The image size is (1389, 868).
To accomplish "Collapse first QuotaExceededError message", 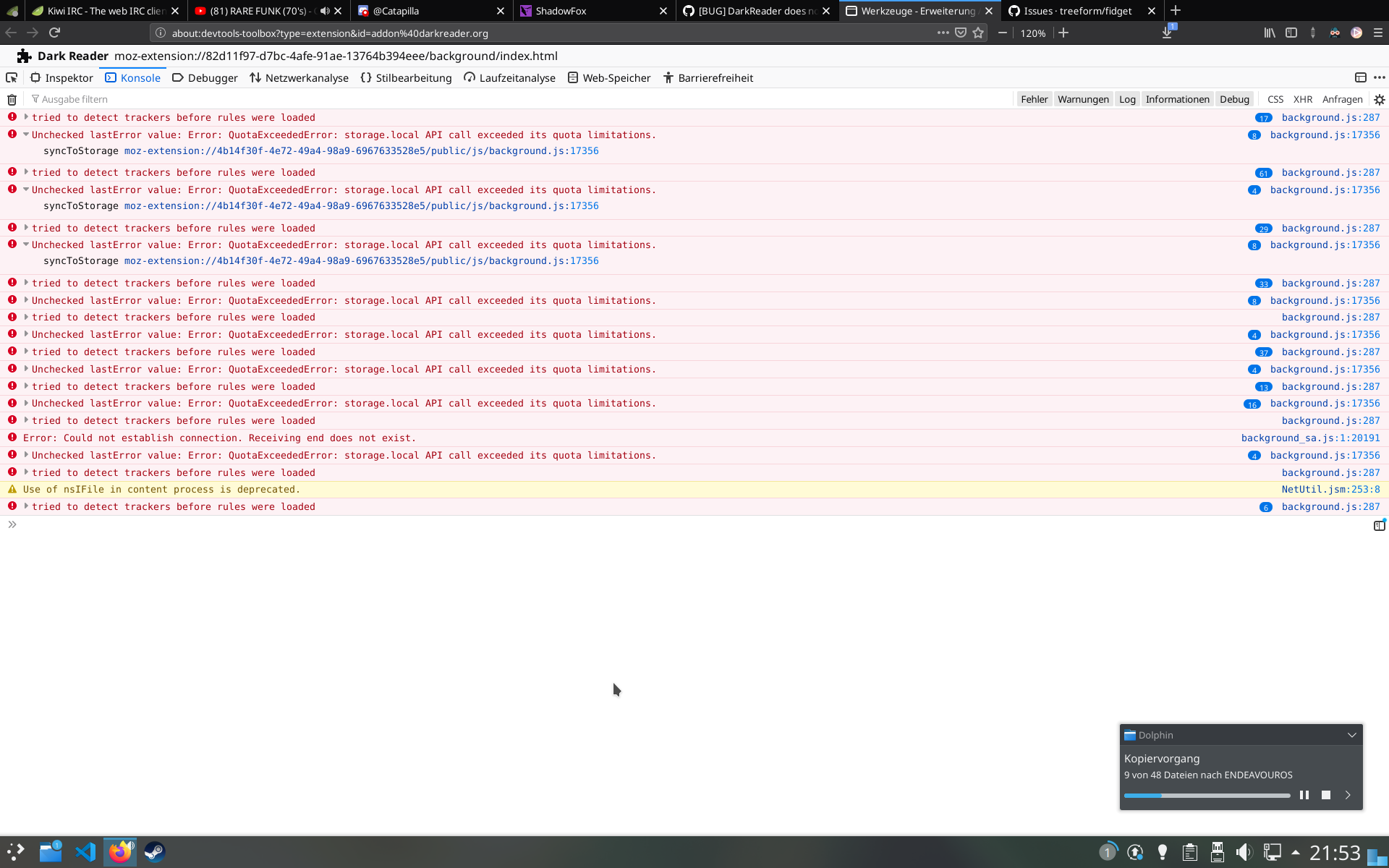I will point(26,135).
